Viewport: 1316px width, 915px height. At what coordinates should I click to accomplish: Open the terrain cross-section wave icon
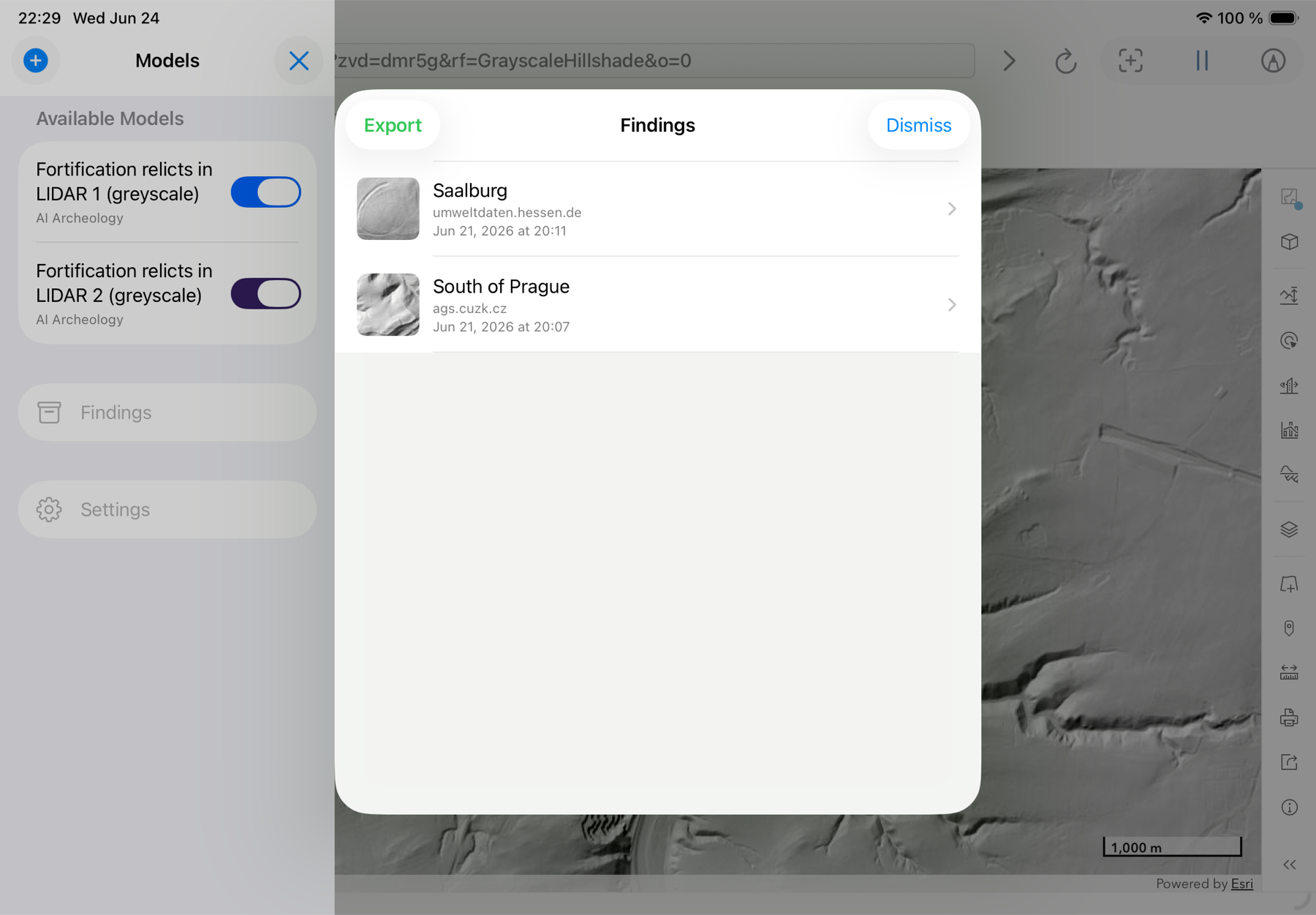1290,475
